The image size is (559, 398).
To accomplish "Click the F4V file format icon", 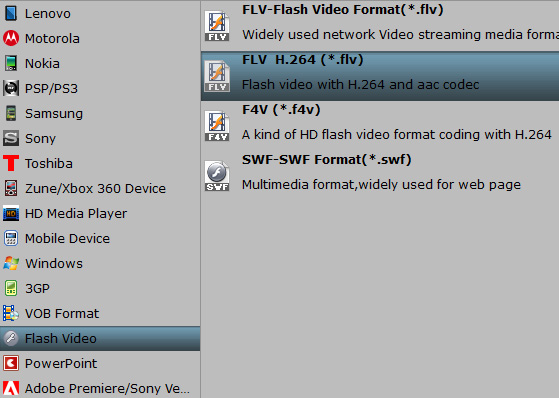I will (217, 126).
